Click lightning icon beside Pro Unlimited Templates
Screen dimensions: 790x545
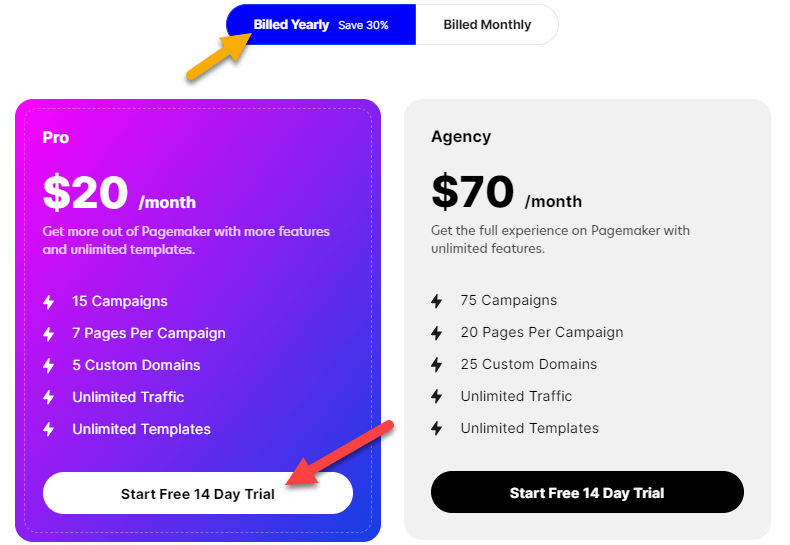48,430
